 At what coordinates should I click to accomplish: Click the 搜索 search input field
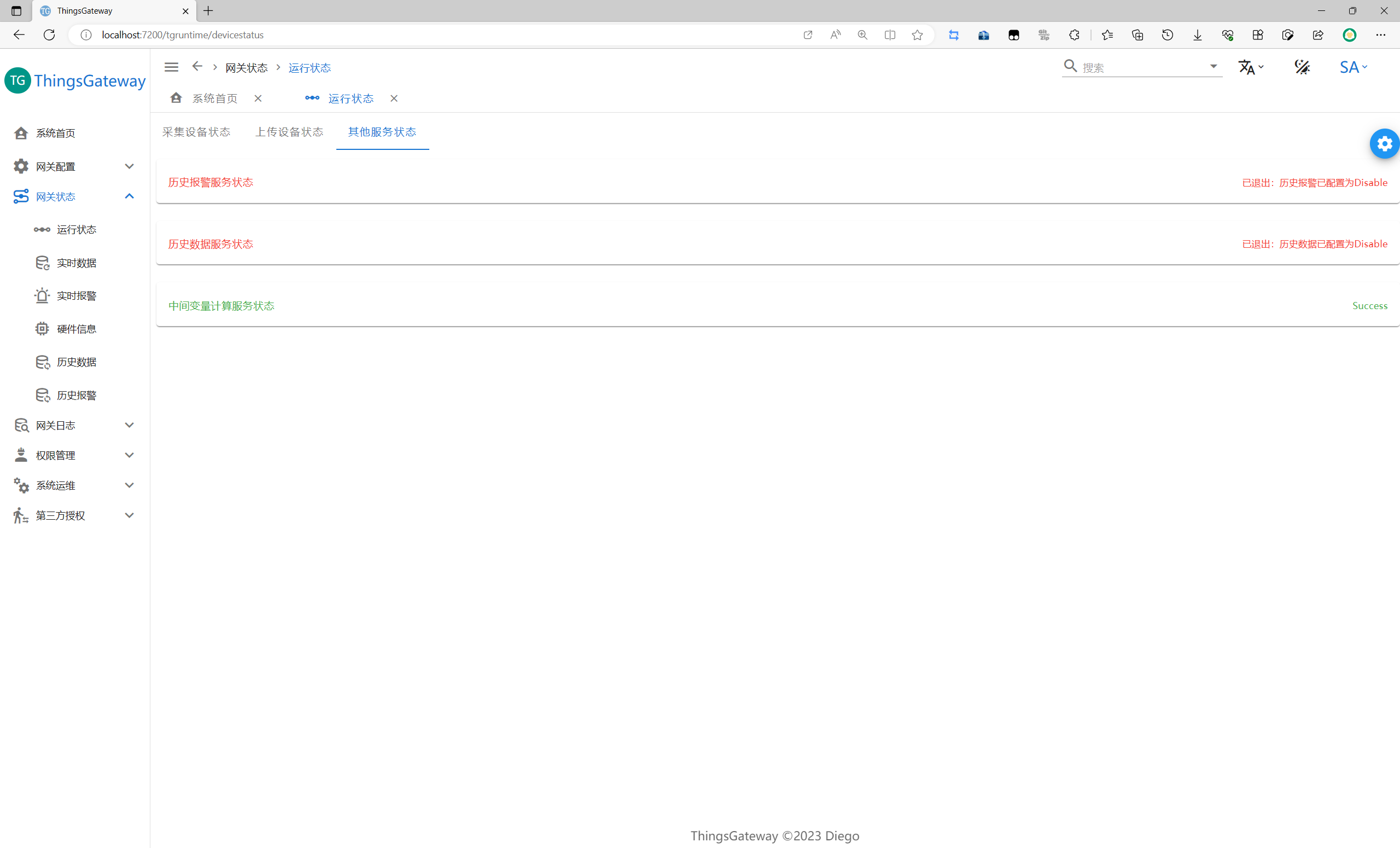pos(1142,68)
